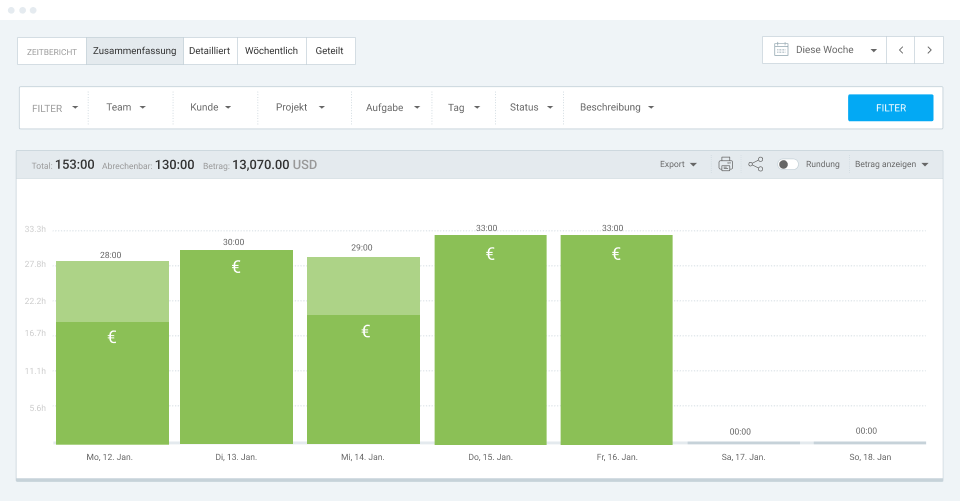
Task: Open the Geteilt report tab
Action: pos(331,51)
